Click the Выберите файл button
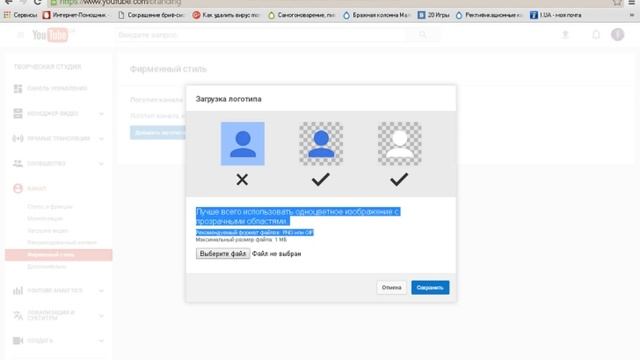 (x=223, y=253)
